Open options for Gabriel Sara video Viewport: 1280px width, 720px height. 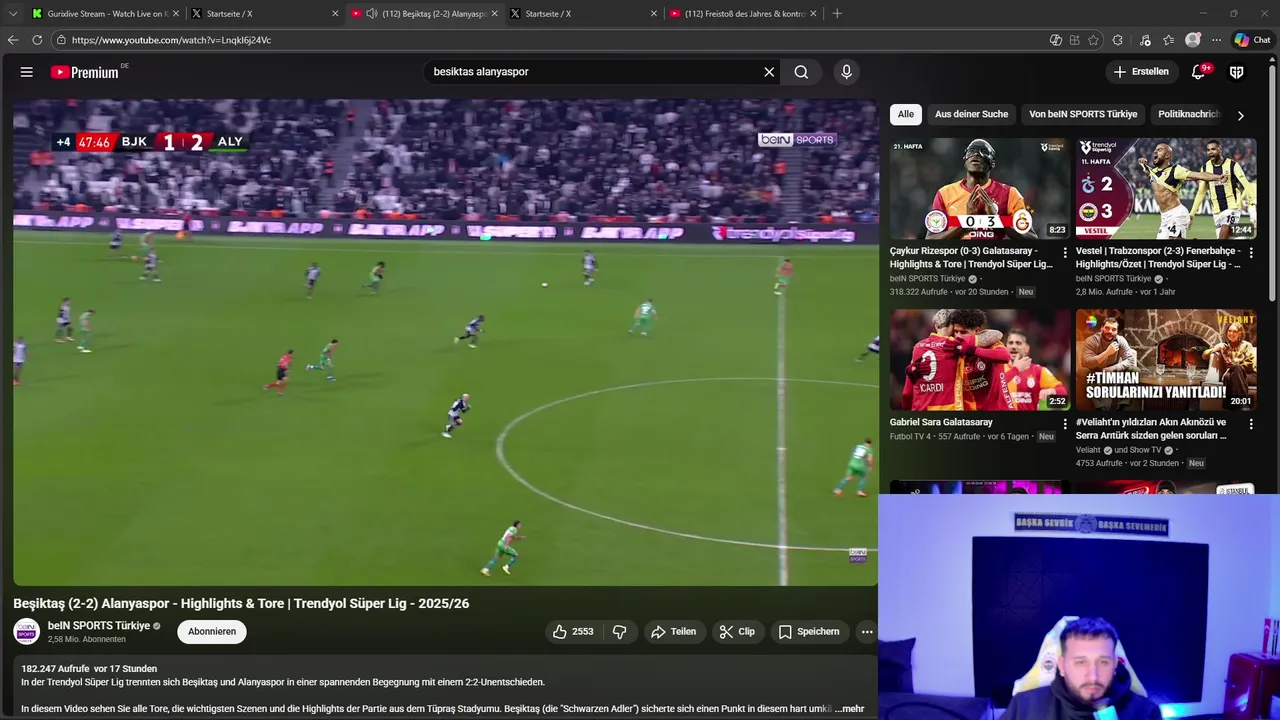click(1065, 424)
